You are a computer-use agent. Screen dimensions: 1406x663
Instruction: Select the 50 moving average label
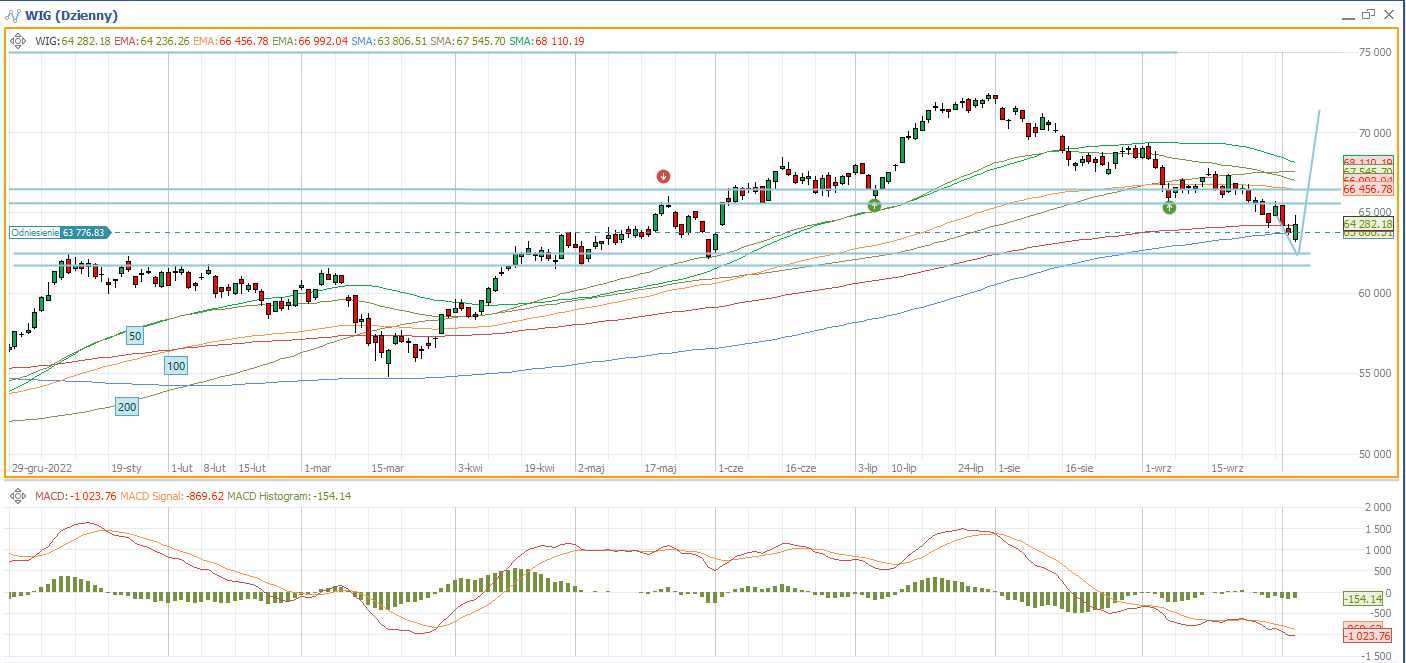pyautogui.click(x=135, y=336)
